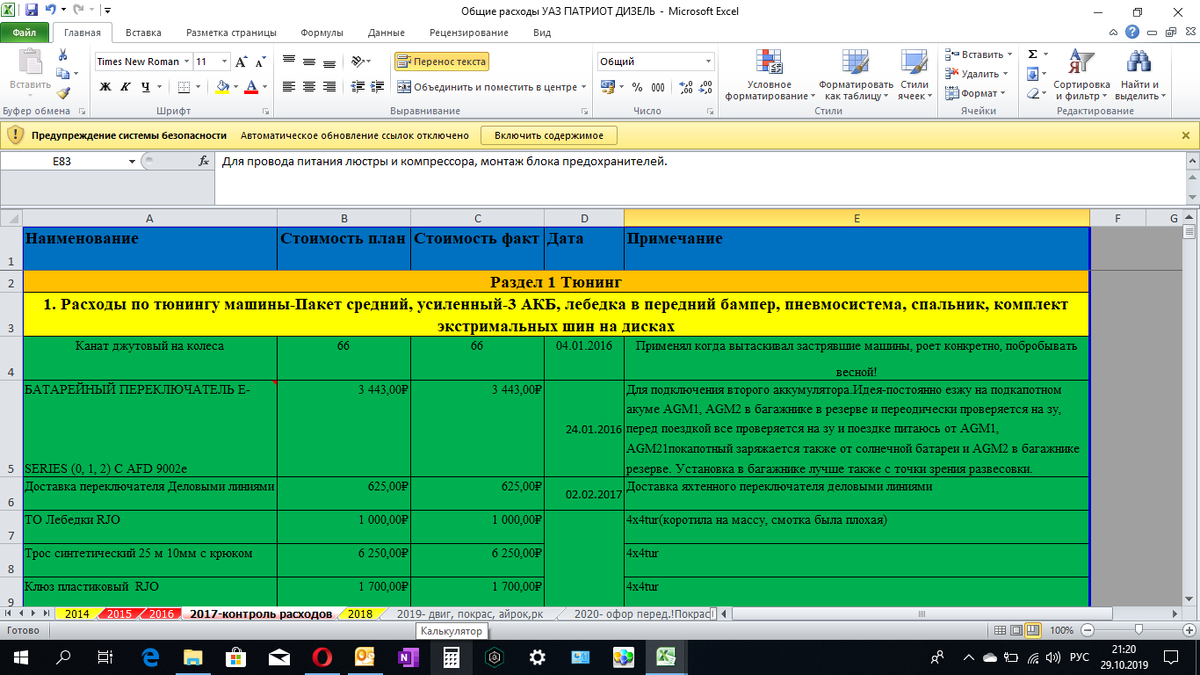Apply italic with the К button
The image size is (1200, 675).
pos(125,86)
